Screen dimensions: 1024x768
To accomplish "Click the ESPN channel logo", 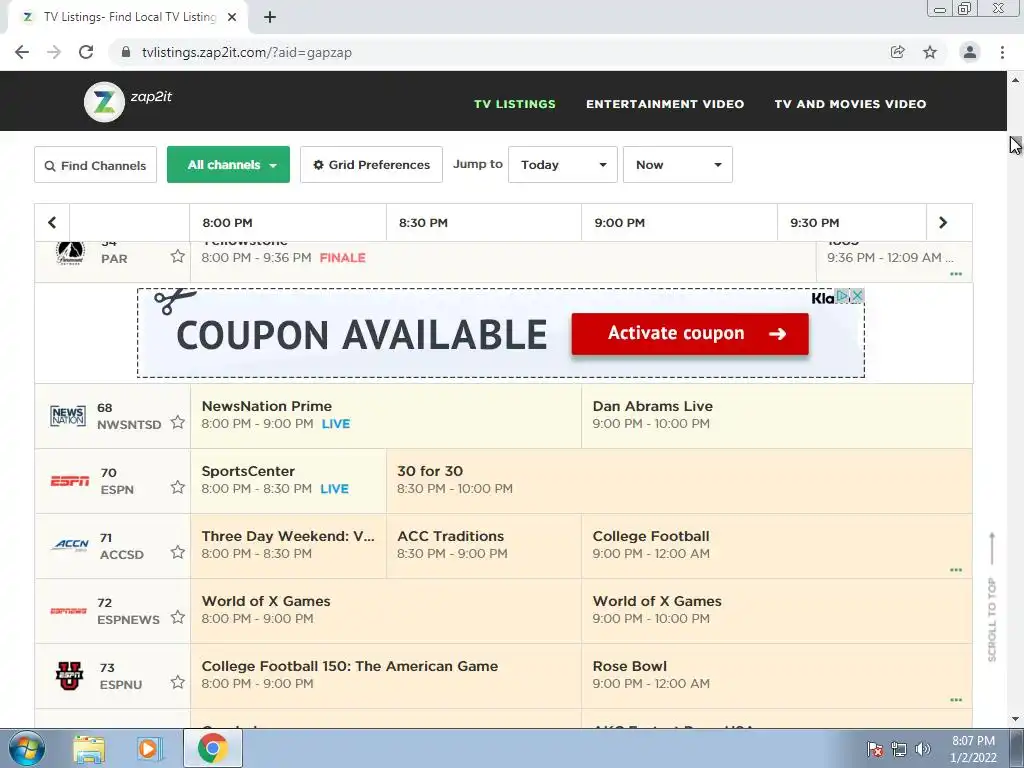I will tap(70, 481).
